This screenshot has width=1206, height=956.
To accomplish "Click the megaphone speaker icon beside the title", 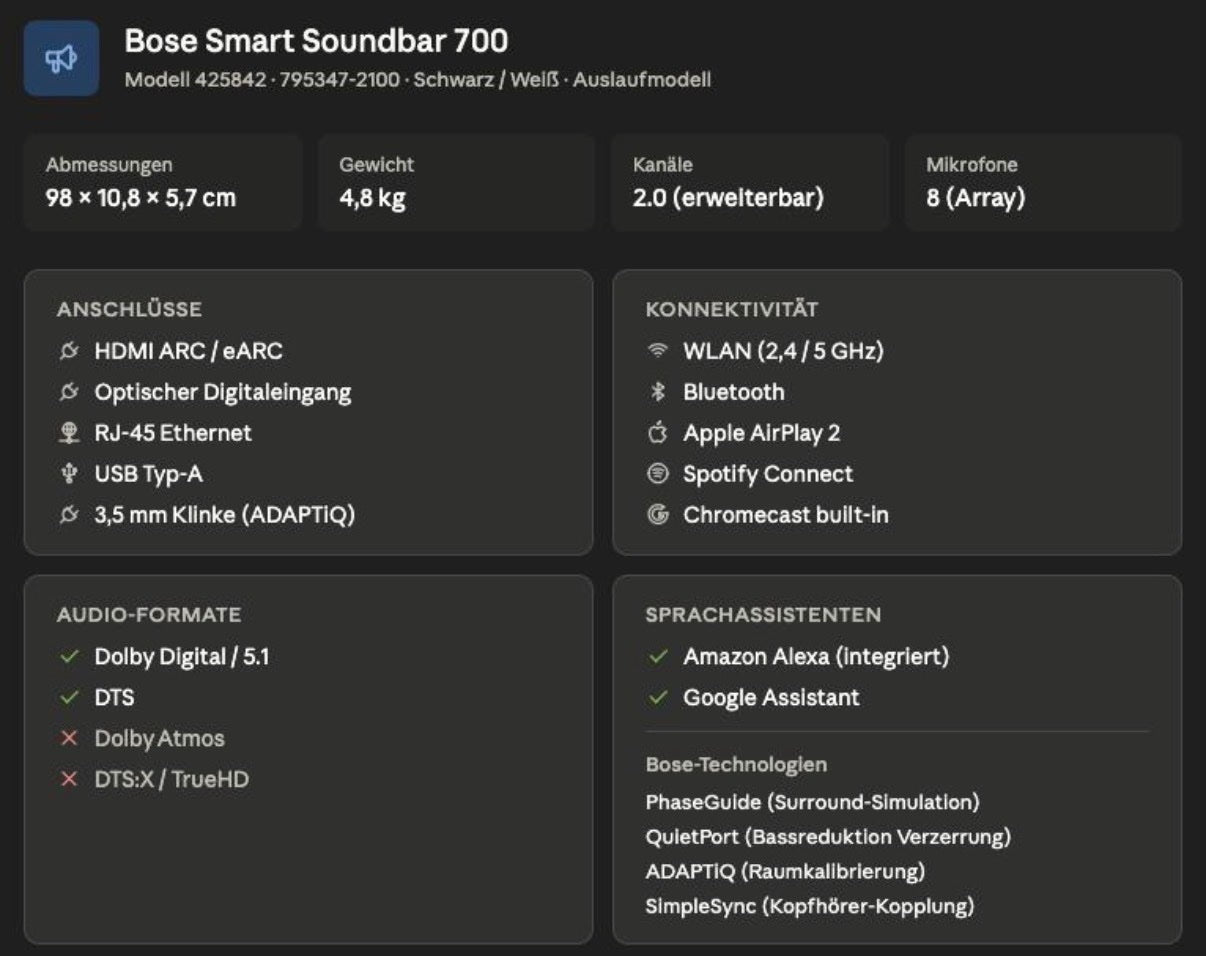I will [61, 59].
